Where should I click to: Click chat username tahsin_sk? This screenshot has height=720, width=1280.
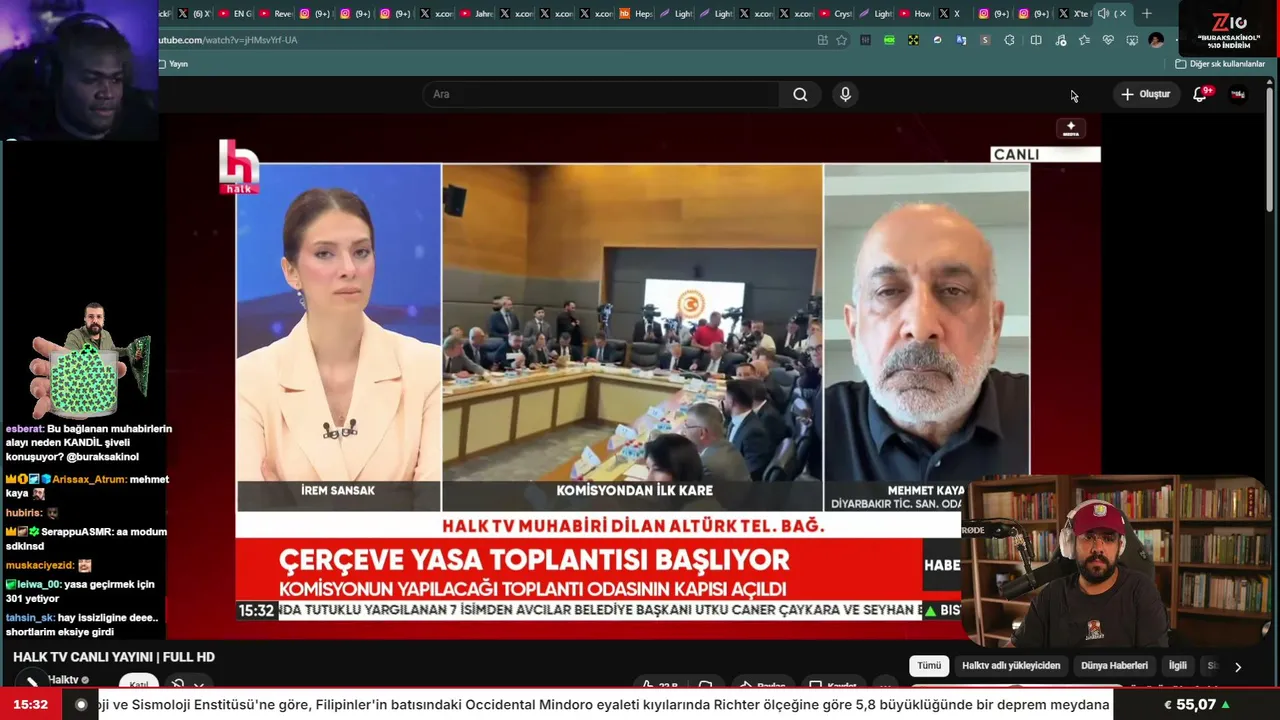tap(29, 618)
